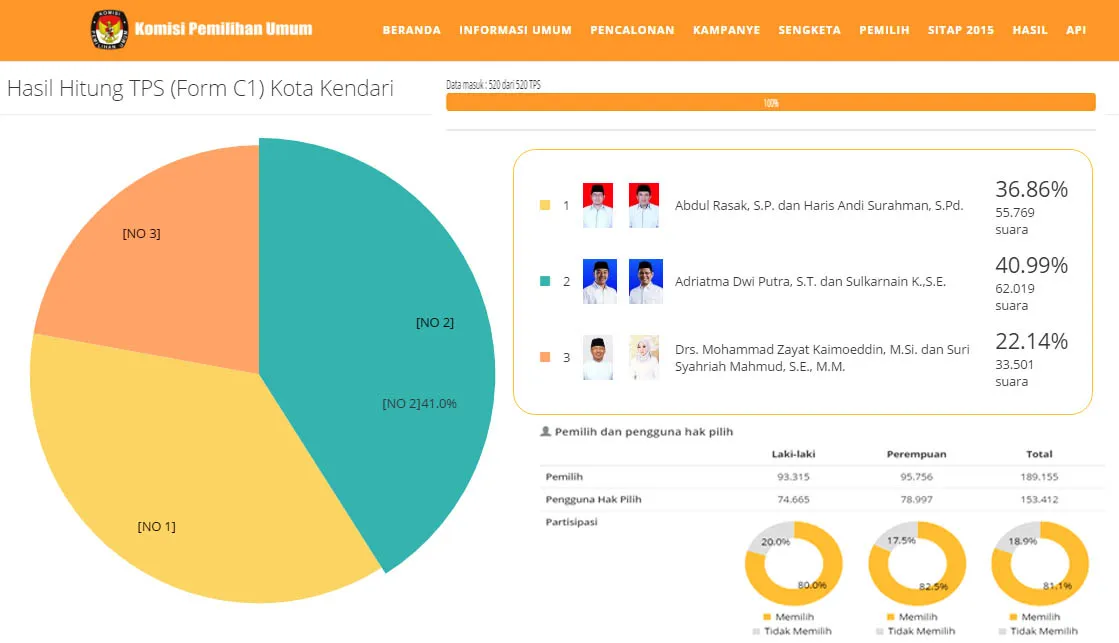This screenshot has height=643, width=1119.
Task: Open the Sitap 2015 page
Action: point(960,30)
